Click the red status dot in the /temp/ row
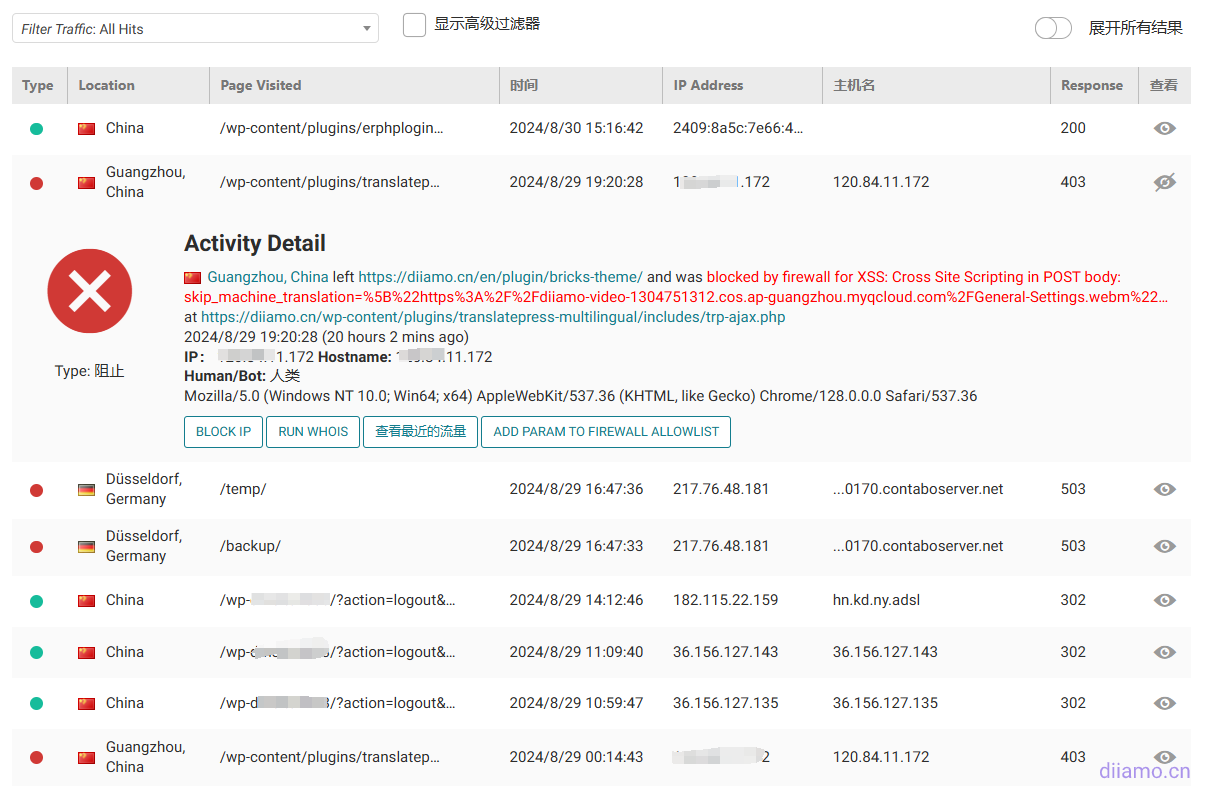This screenshot has height=789, width=1205. click(x=37, y=490)
